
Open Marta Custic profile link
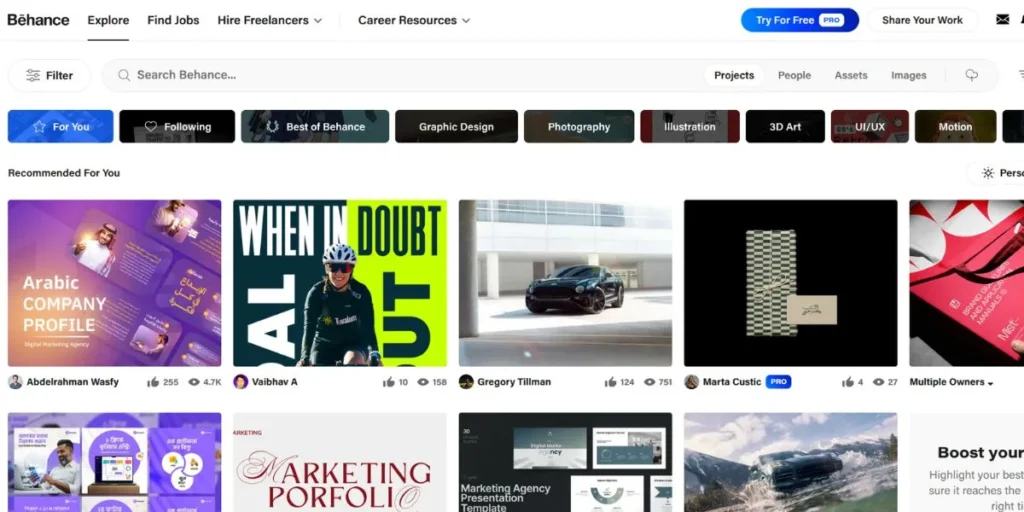pos(732,382)
